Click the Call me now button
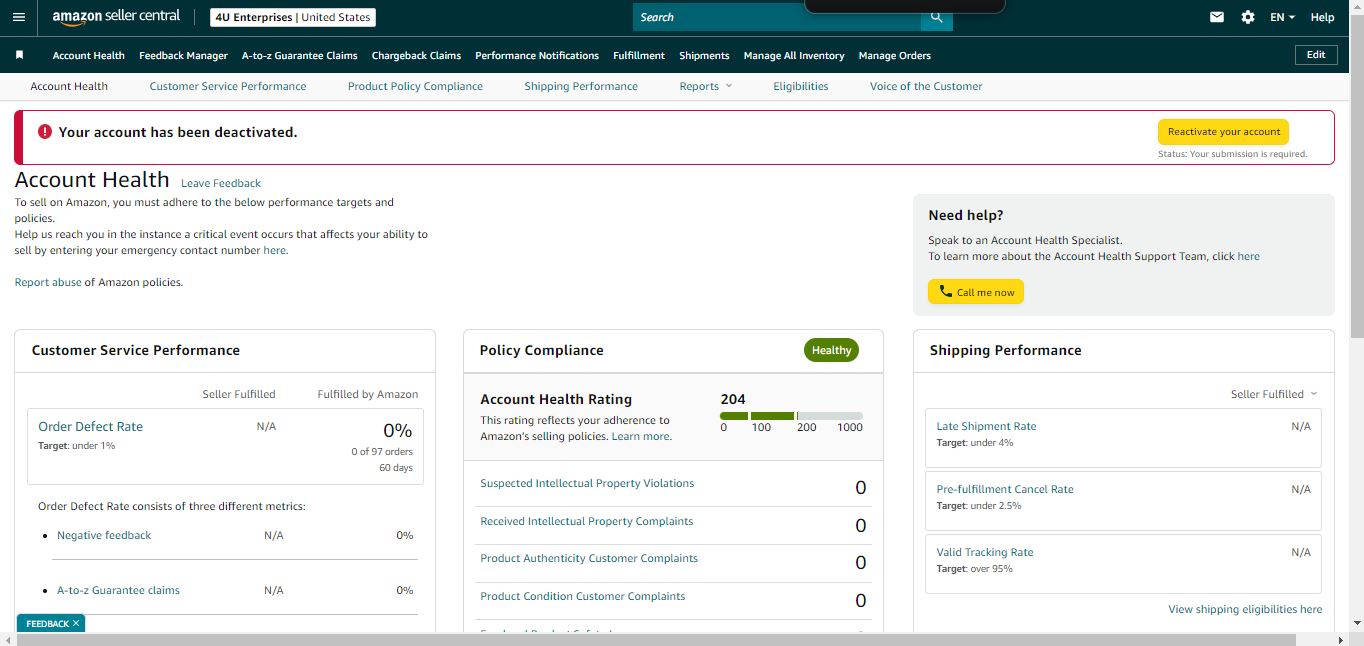 (976, 292)
